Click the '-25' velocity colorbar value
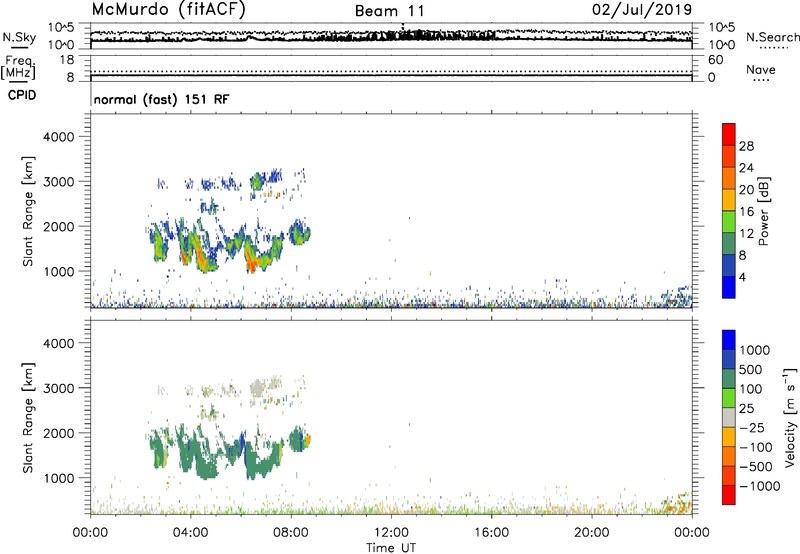The image size is (800, 554). tap(753, 428)
